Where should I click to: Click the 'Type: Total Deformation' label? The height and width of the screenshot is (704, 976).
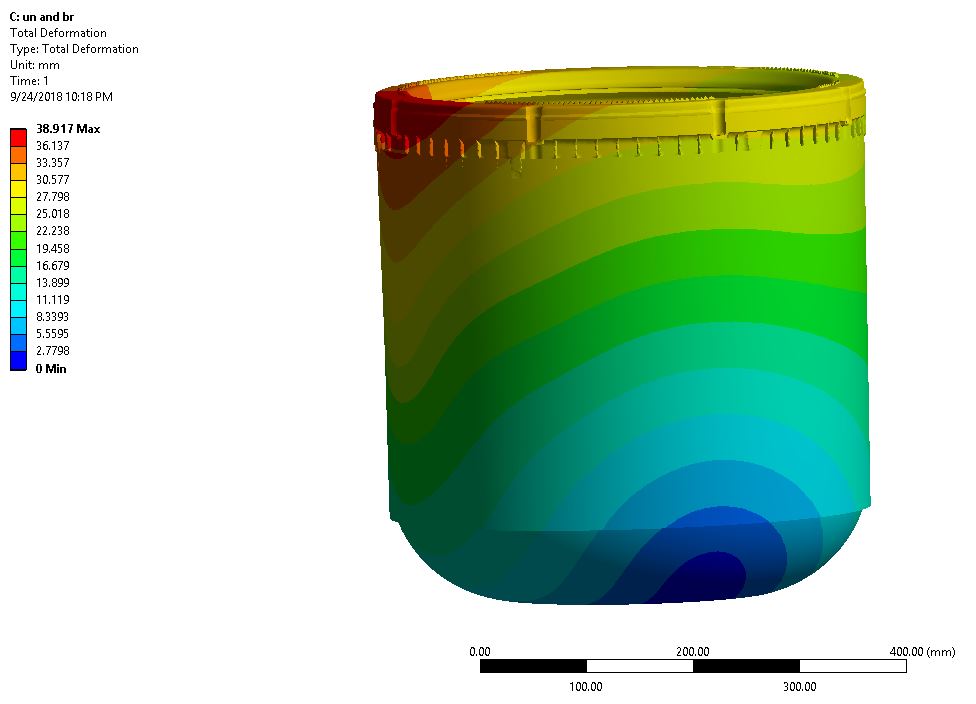pyautogui.click(x=74, y=49)
